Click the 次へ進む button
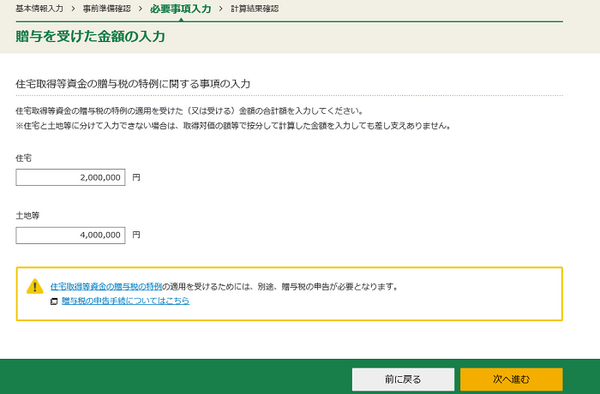The width and height of the screenshot is (600, 394). point(511,379)
